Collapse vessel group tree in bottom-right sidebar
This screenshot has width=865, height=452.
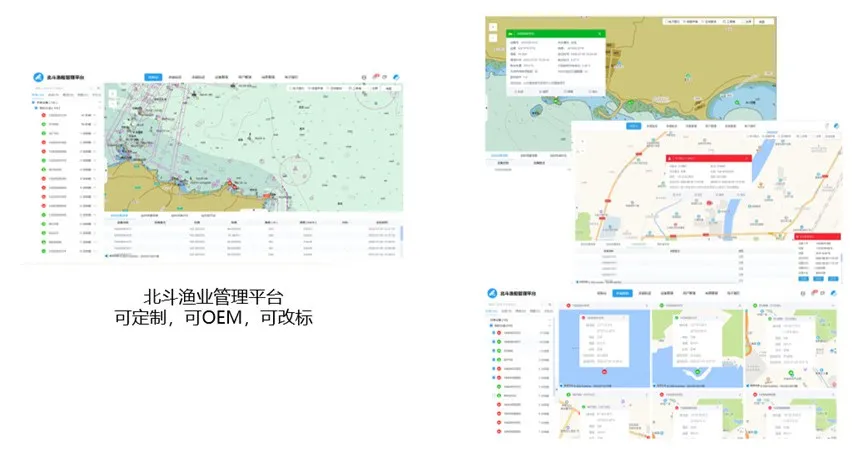coord(491,324)
